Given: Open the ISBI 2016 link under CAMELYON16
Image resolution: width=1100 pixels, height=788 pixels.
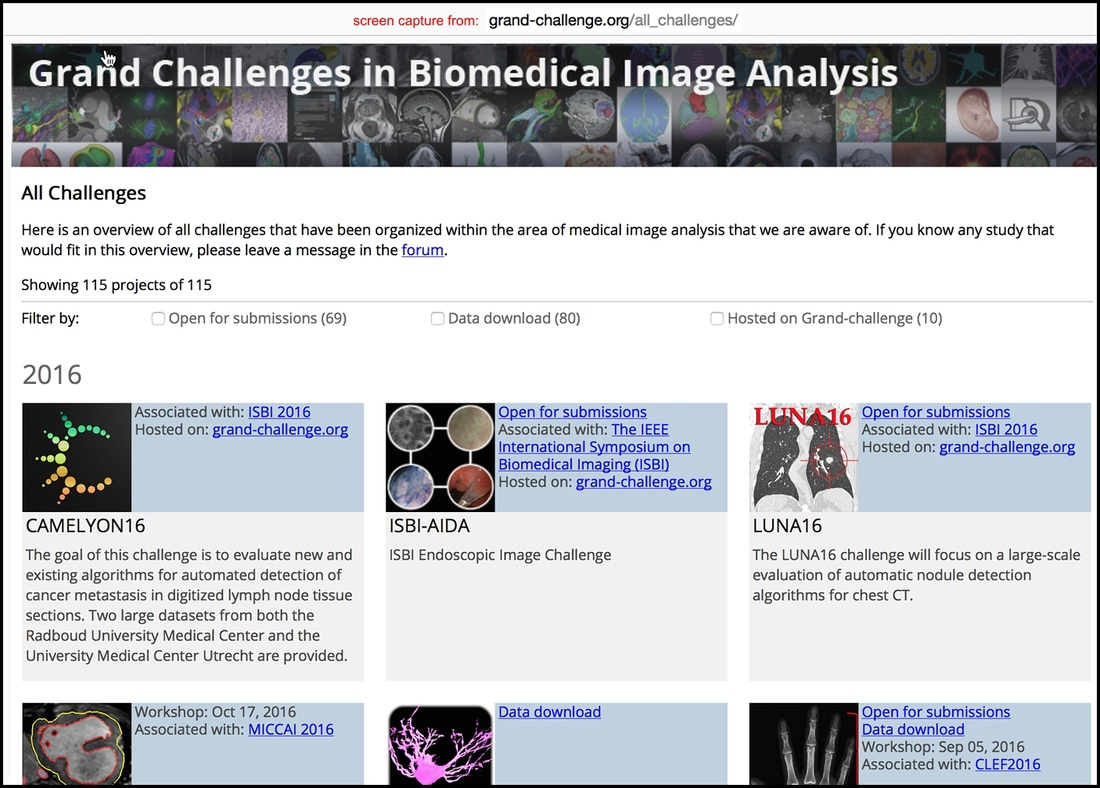Looking at the screenshot, I should coord(279,412).
